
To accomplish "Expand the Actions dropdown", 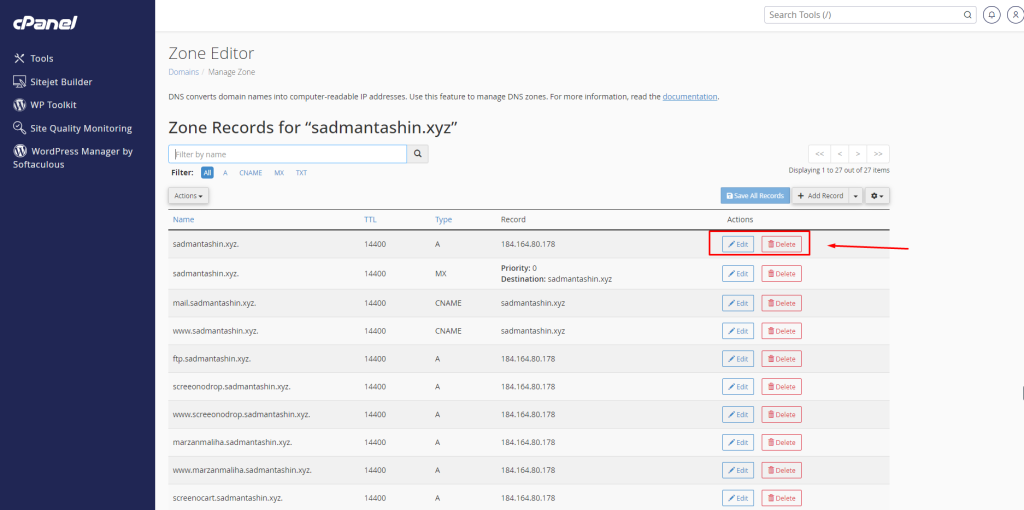I will tap(188, 196).
